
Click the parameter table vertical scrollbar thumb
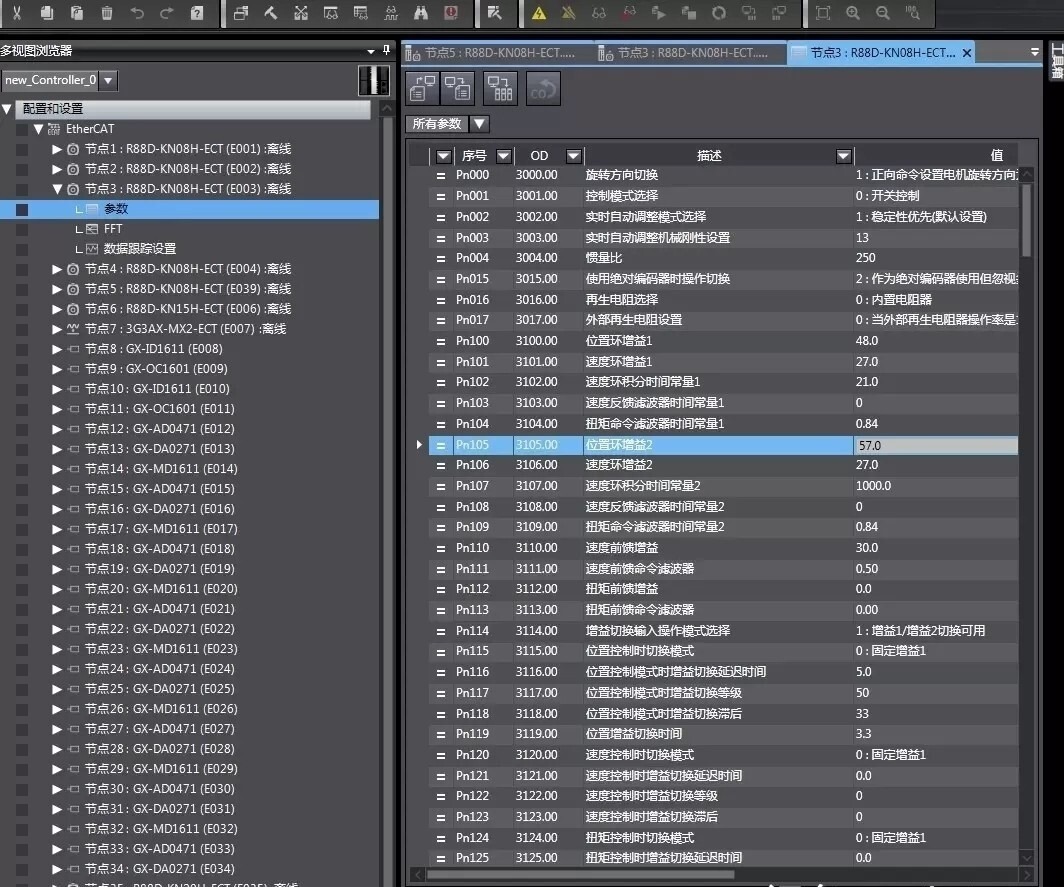[x=1026, y=221]
